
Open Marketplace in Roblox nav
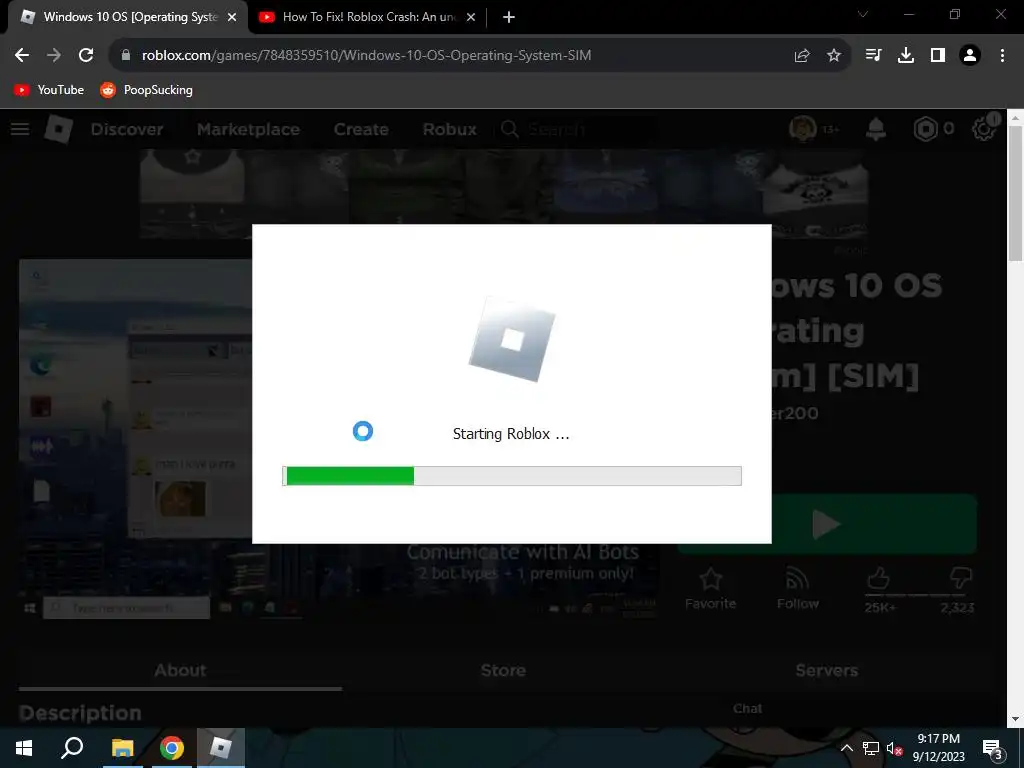pyautogui.click(x=248, y=129)
